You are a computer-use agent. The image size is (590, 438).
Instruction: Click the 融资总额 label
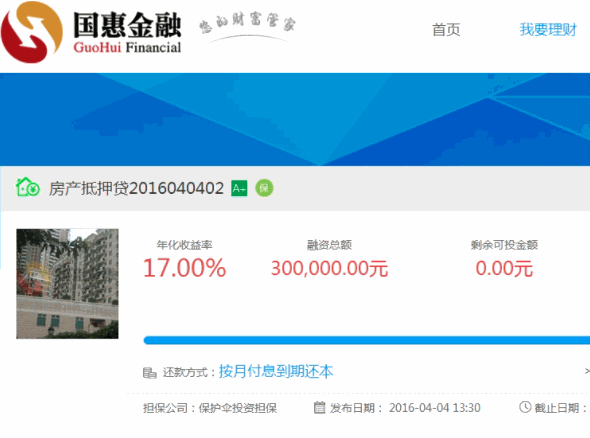[329, 245]
